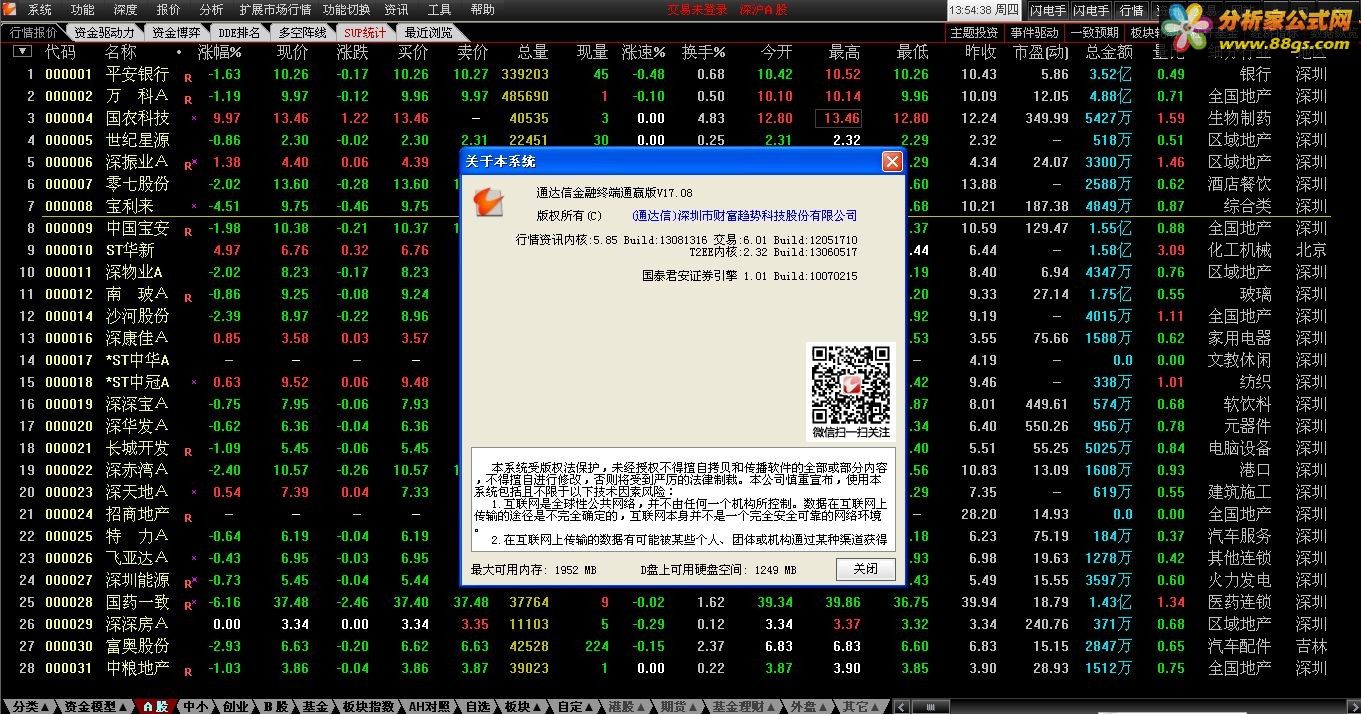This screenshot has height=714, width=1361.
Task: Expand the 自定 bottom tab menu
Action: tap(591, 707)
